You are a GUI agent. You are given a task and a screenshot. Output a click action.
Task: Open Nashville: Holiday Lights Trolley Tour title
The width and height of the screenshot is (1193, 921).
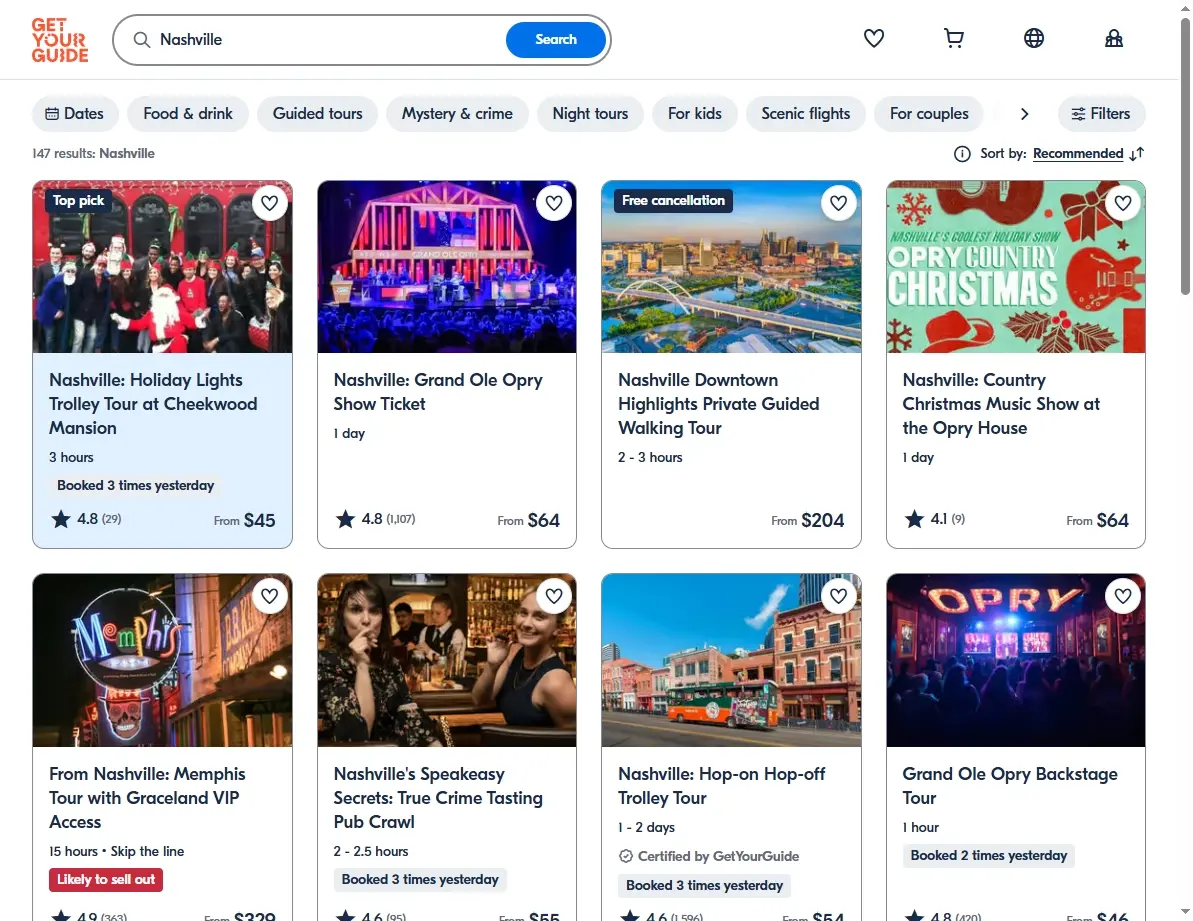153,404
